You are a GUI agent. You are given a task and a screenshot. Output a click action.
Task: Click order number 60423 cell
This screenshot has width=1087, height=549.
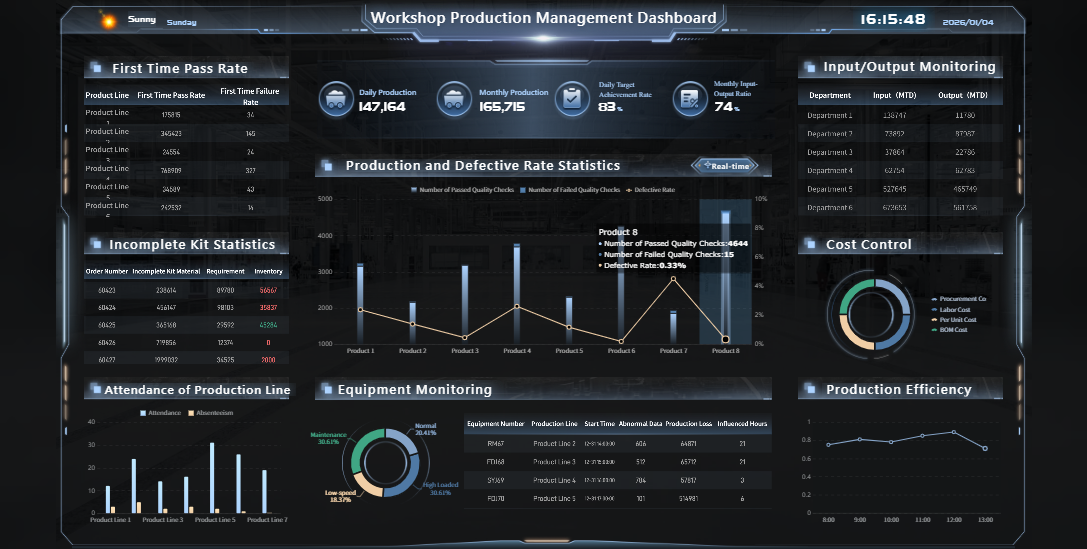pos(107,290)
